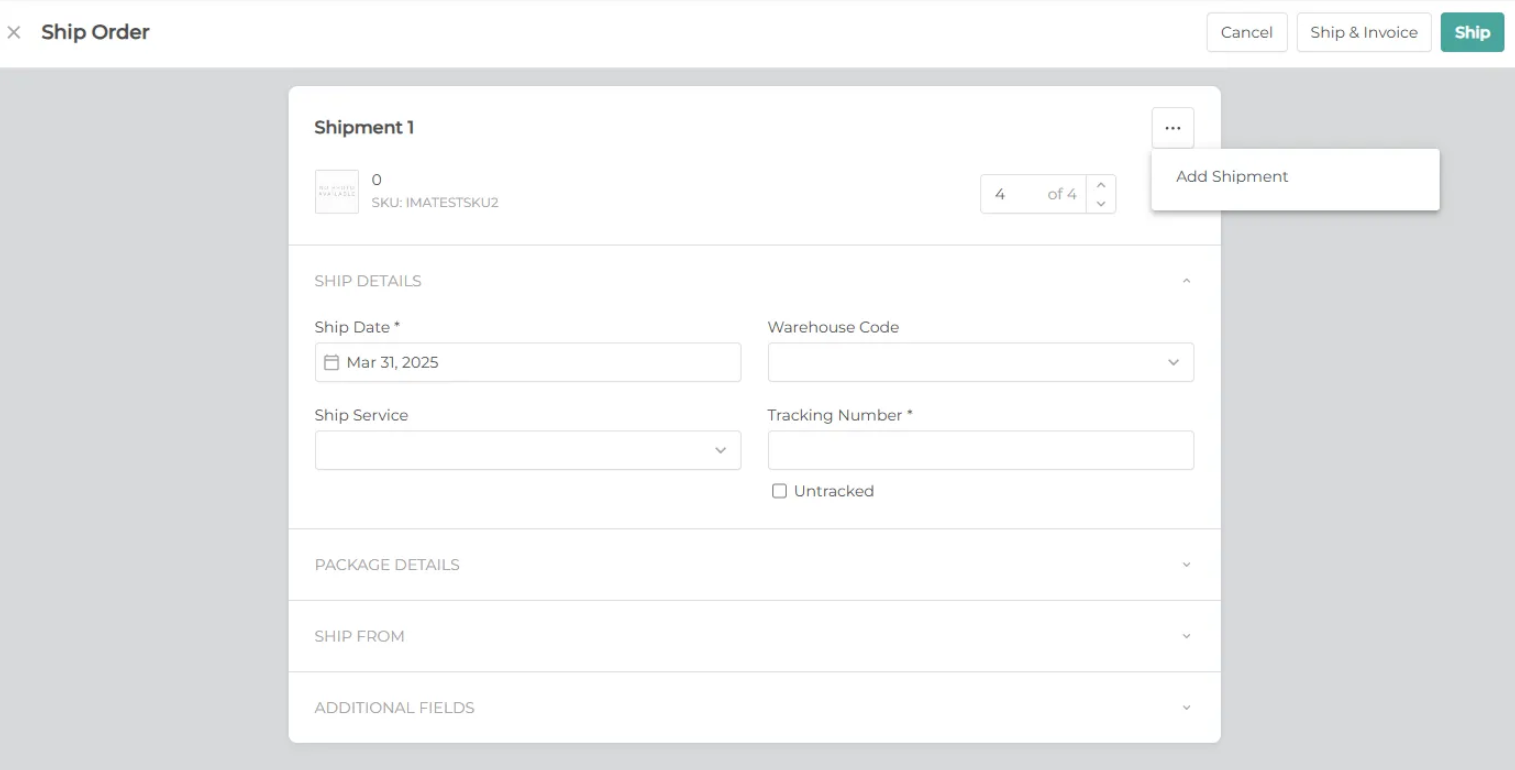Click the Tracking Number input field

coord(980,450)
